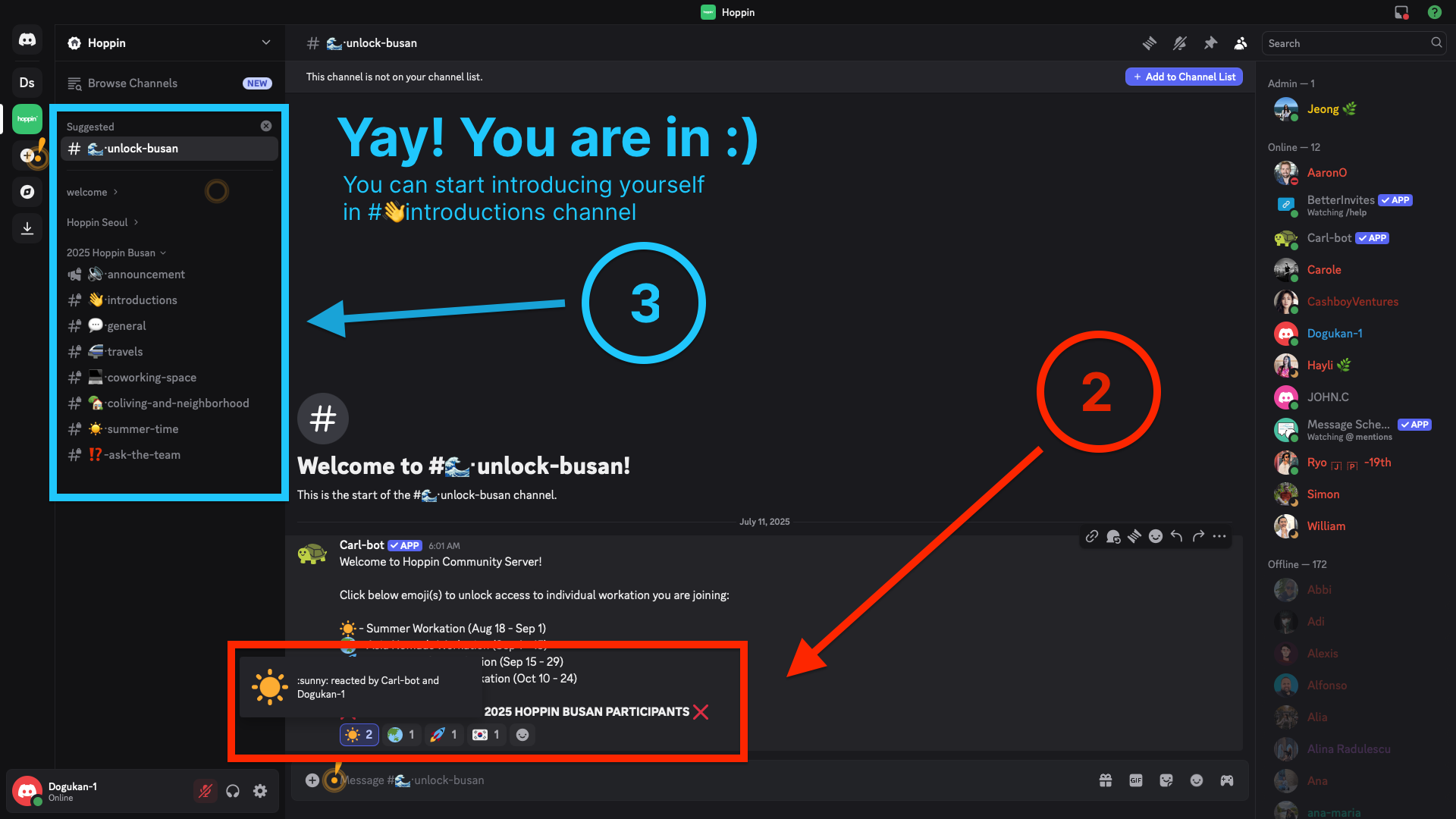1456x819 pixels.
Task: Reply to Carl-bot message arrow icon
Action: 1177,536
